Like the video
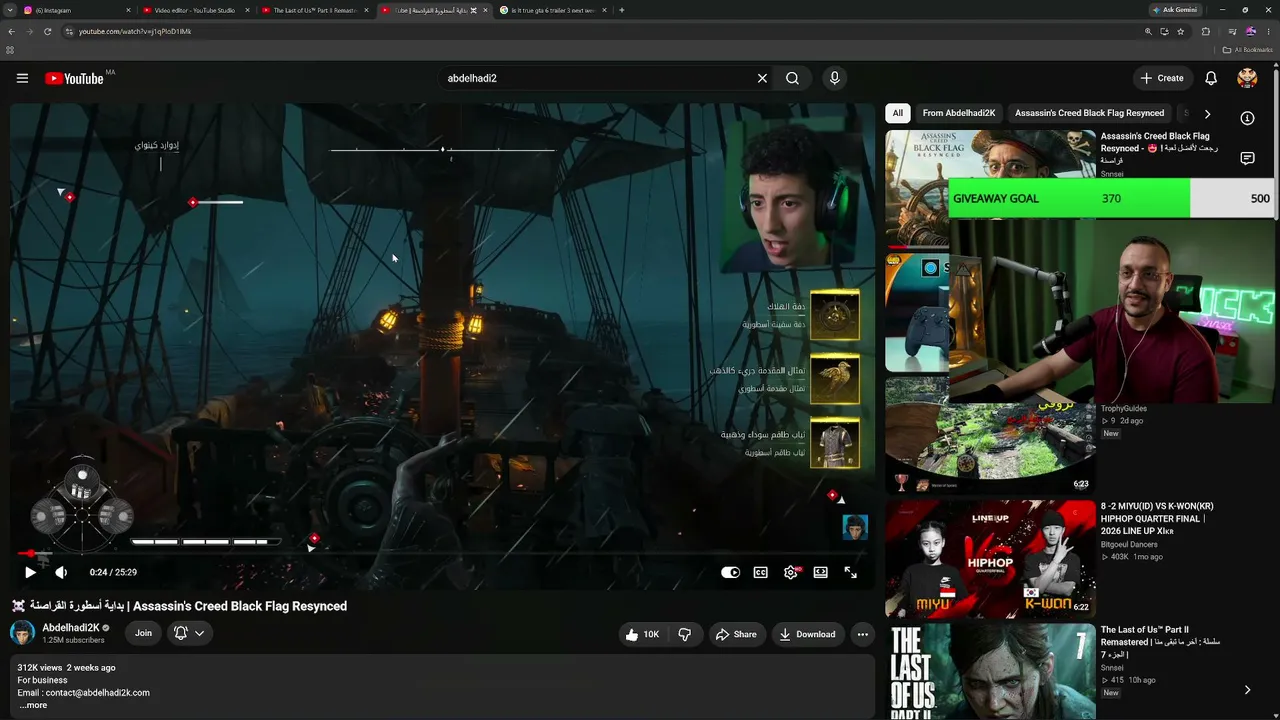 click(642, 634)
